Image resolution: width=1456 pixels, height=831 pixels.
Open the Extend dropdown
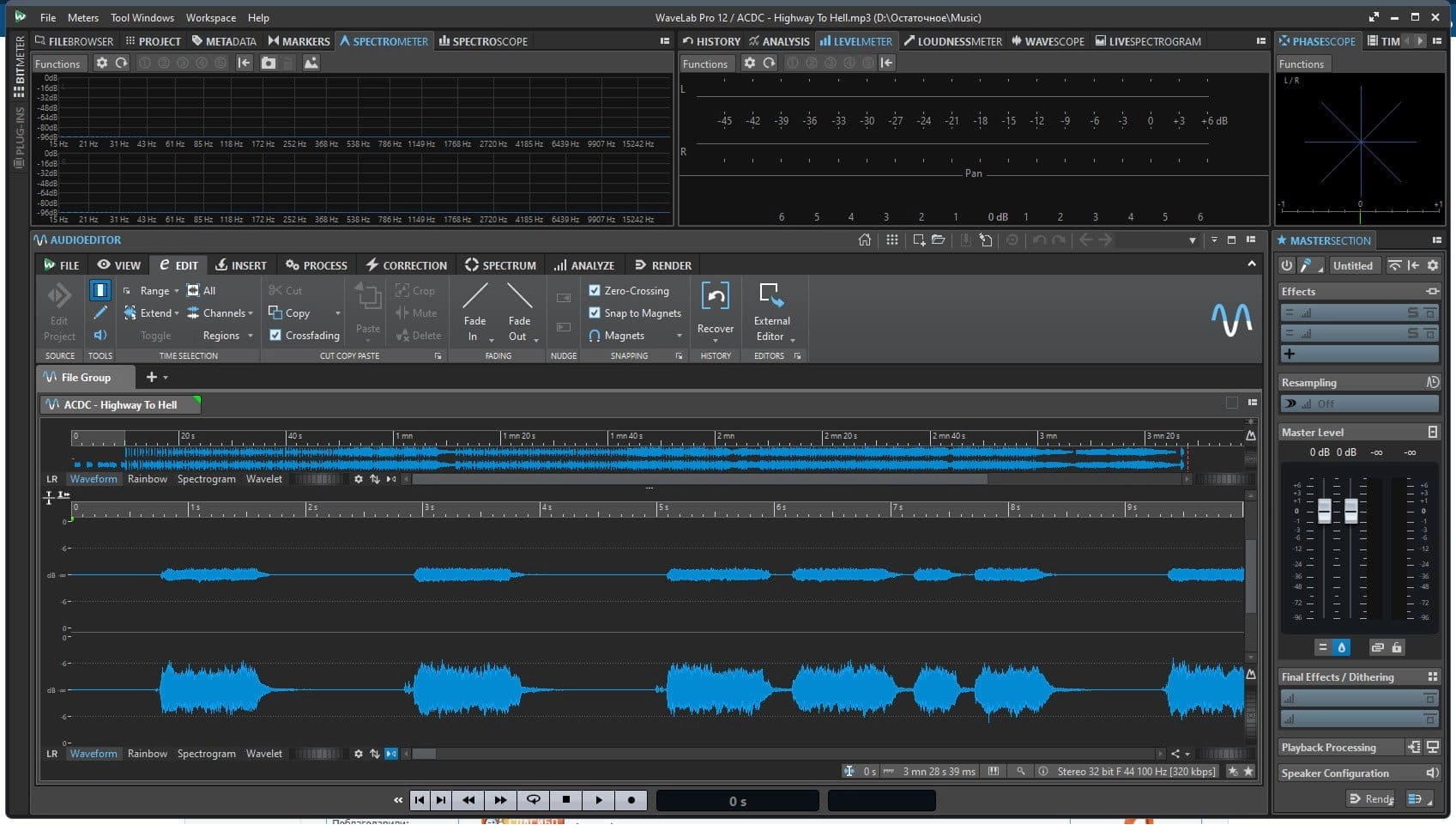click(177, 313)
